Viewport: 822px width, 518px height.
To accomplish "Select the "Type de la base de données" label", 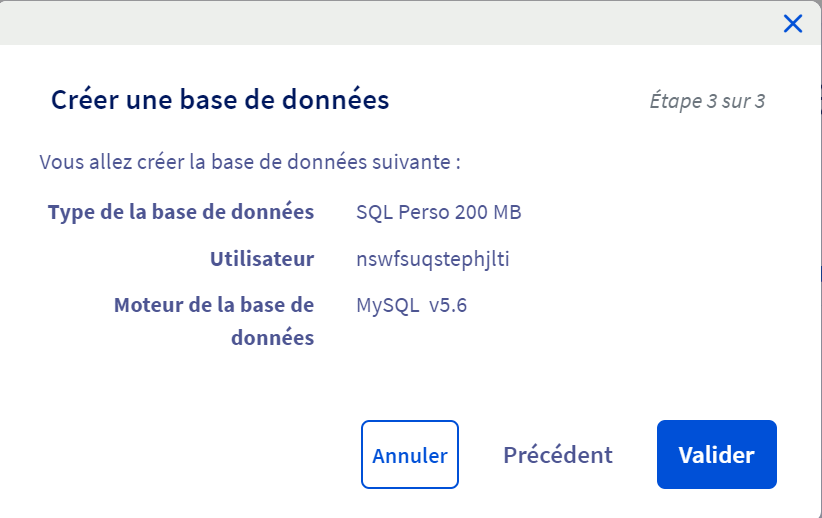I will (181, 212).
